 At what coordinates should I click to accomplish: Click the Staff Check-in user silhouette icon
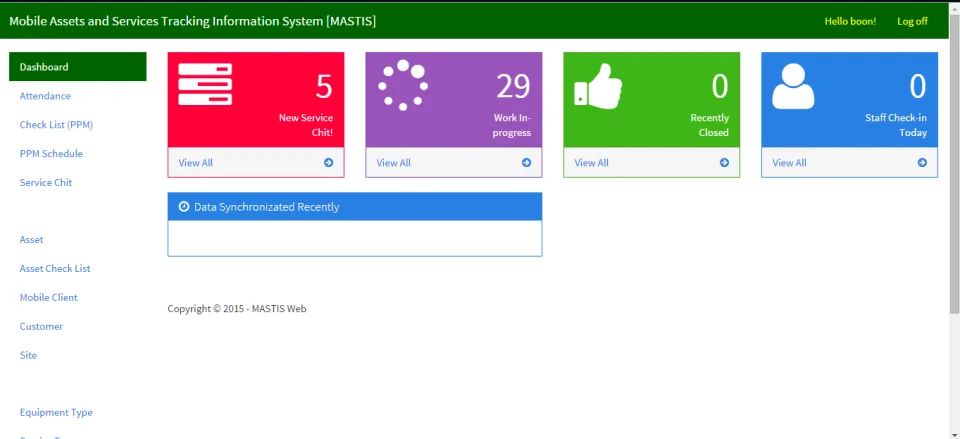click(x=793, y=86)
